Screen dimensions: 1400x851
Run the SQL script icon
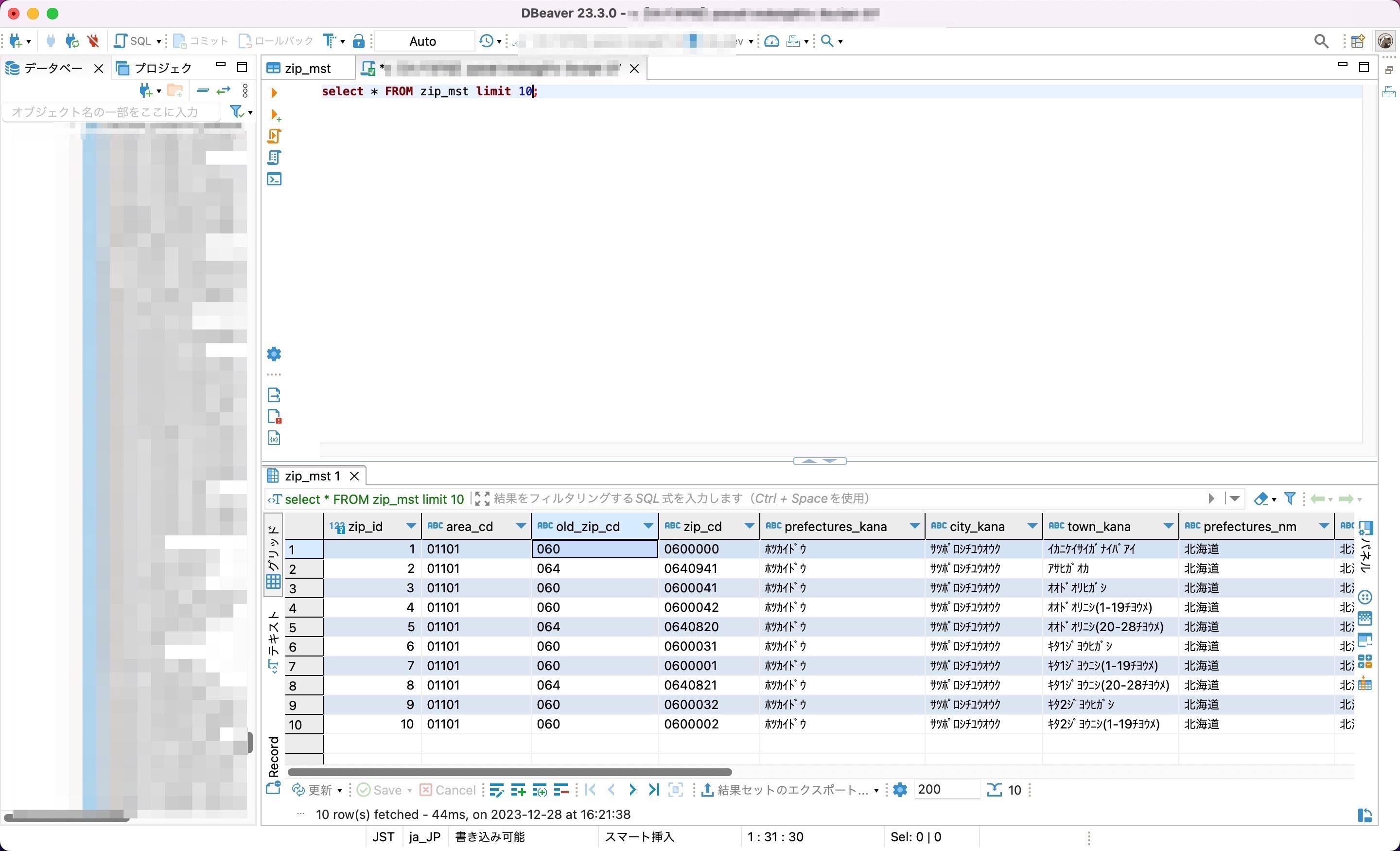click(274, 137)
